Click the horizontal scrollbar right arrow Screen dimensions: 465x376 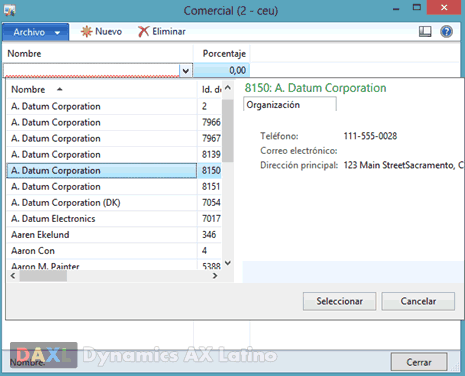click(215, 276)
